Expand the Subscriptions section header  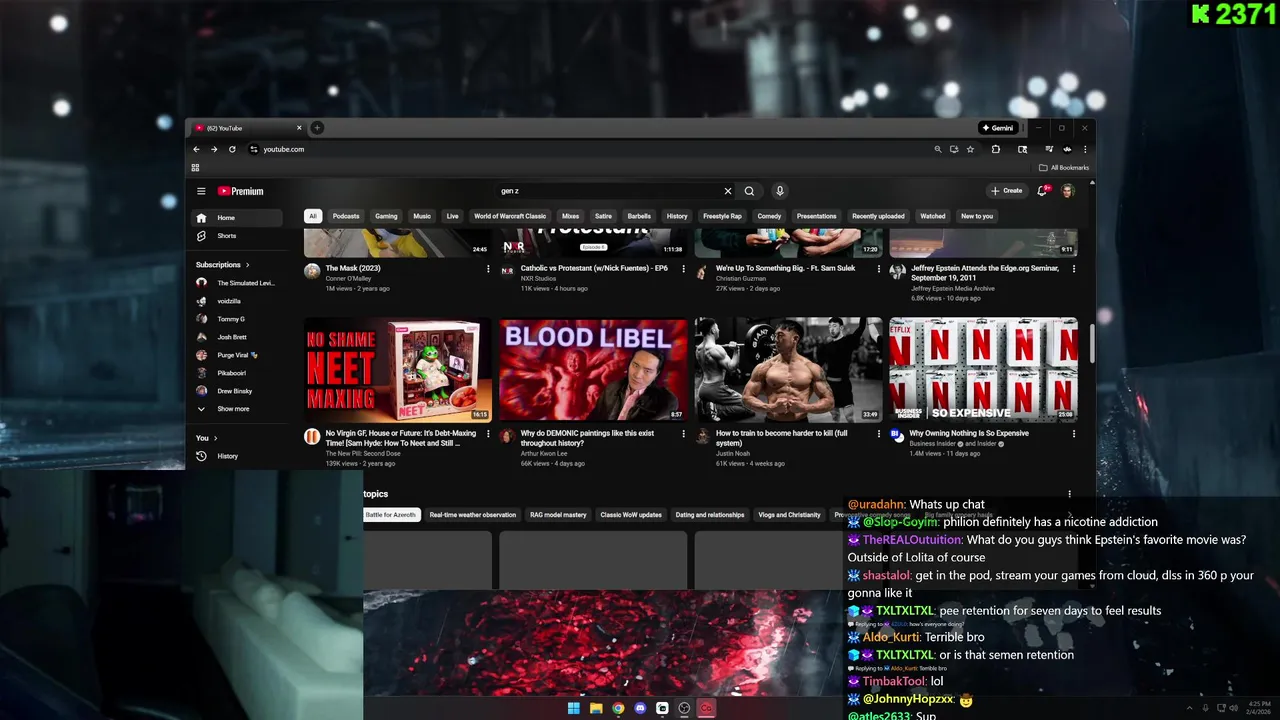coord(223,265)
